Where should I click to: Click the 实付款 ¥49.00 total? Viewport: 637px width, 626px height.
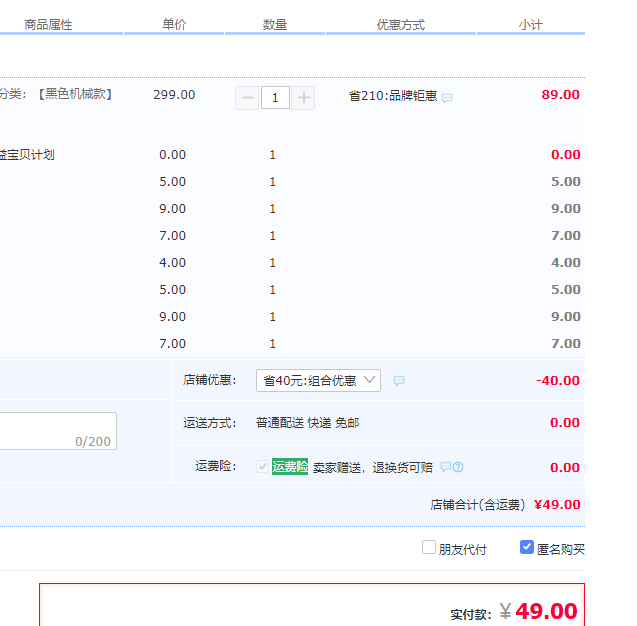click(x=538, y=611)
